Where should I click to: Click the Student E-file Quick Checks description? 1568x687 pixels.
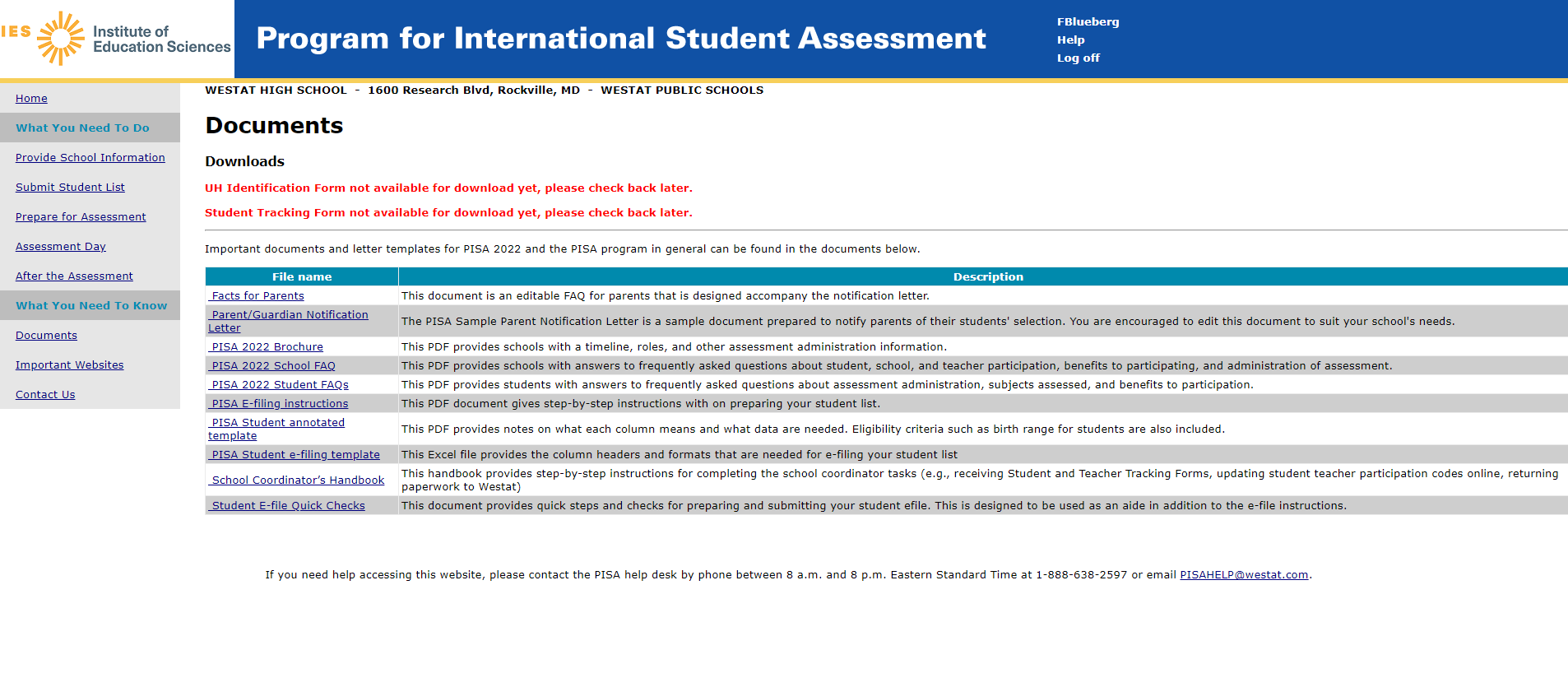(874, 505)
